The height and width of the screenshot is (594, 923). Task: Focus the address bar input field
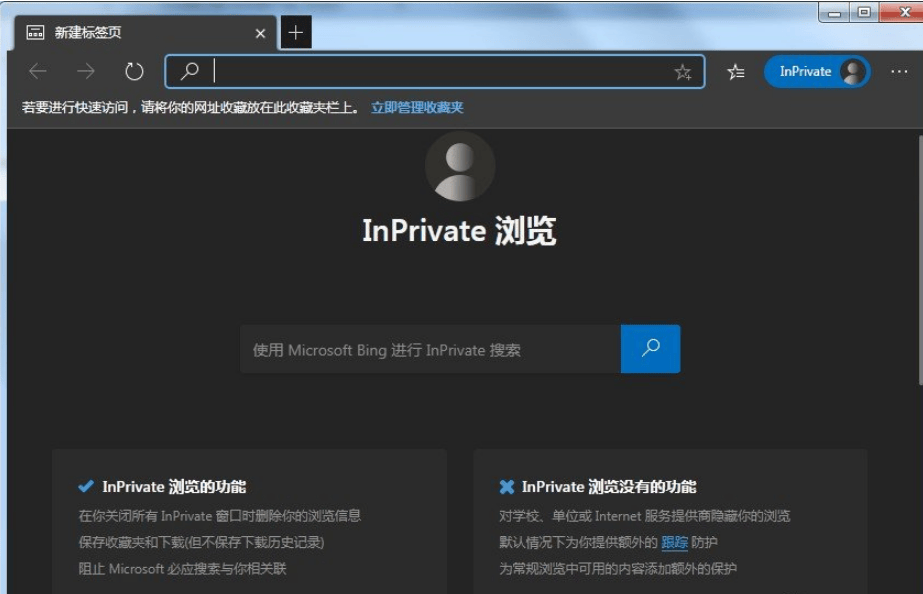440,72
